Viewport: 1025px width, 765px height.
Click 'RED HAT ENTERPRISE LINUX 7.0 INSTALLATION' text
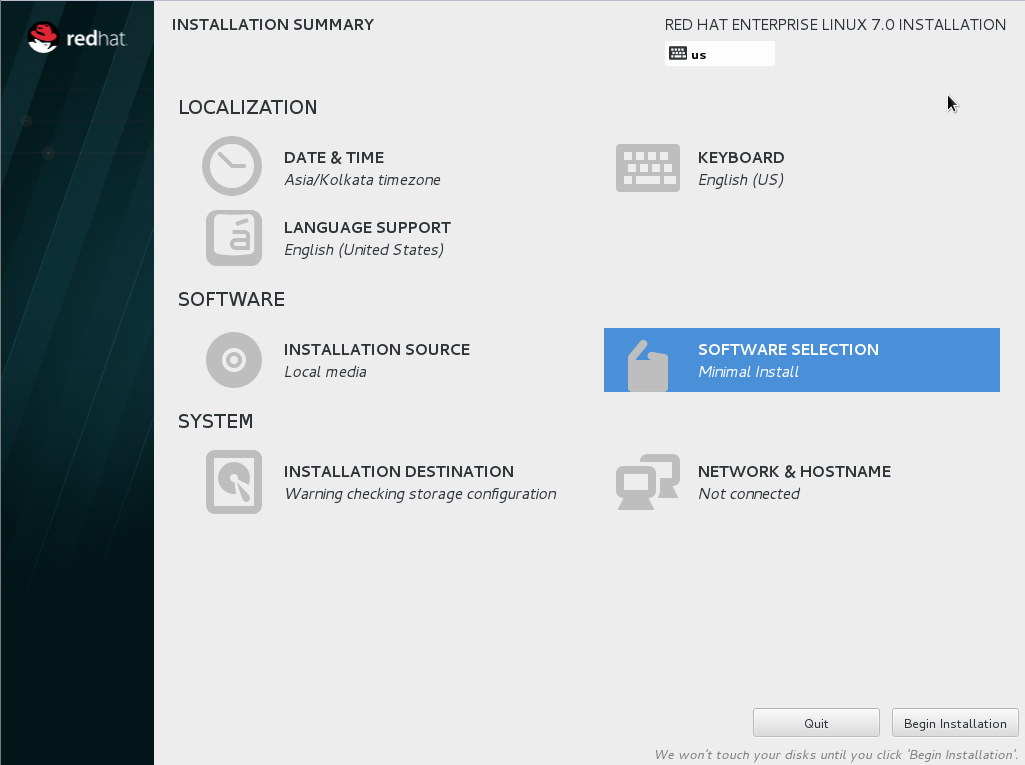coord(835,25)
